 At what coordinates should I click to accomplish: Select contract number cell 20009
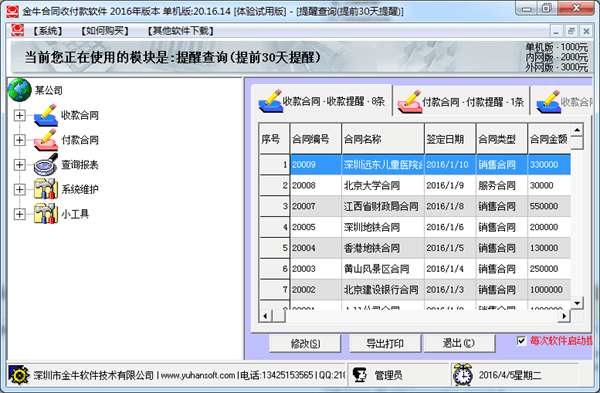(x=316, y=165)
